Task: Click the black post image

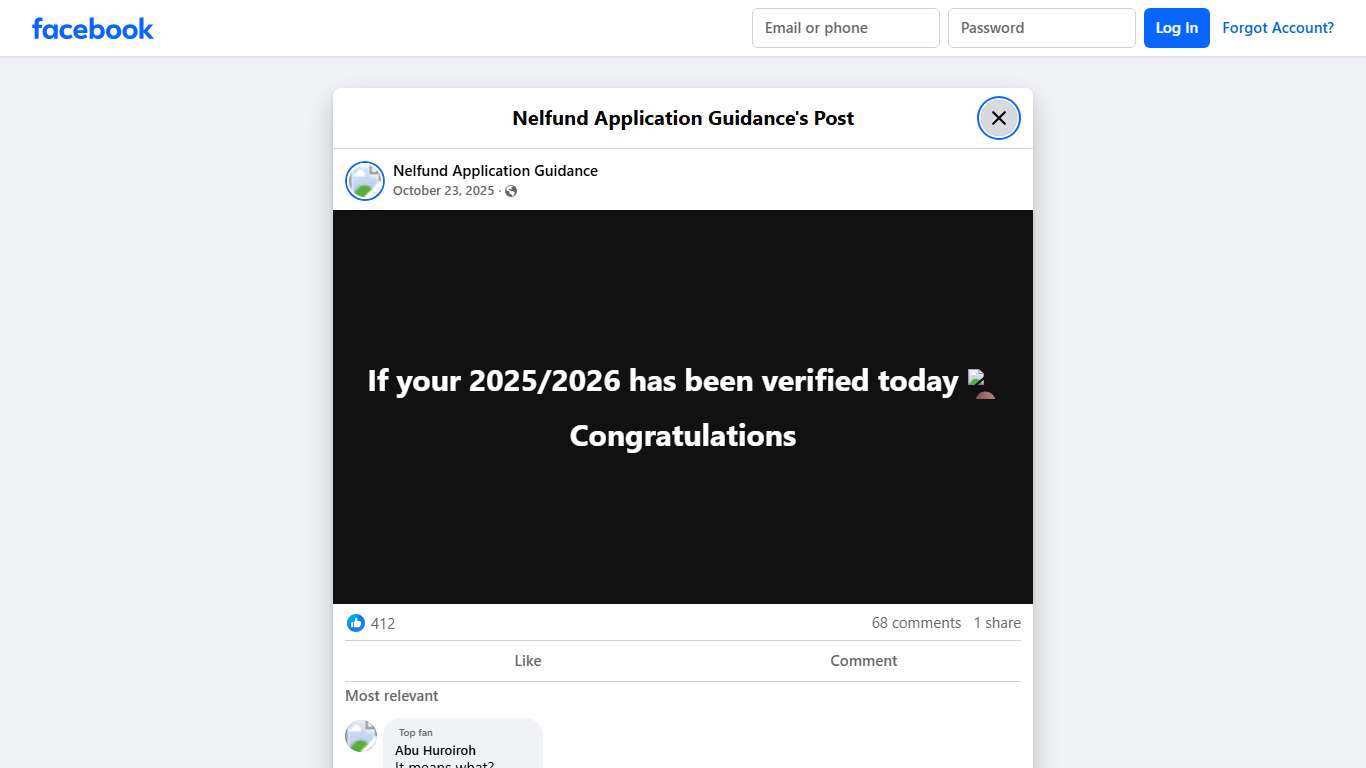Action: click(x=682, y=408)
